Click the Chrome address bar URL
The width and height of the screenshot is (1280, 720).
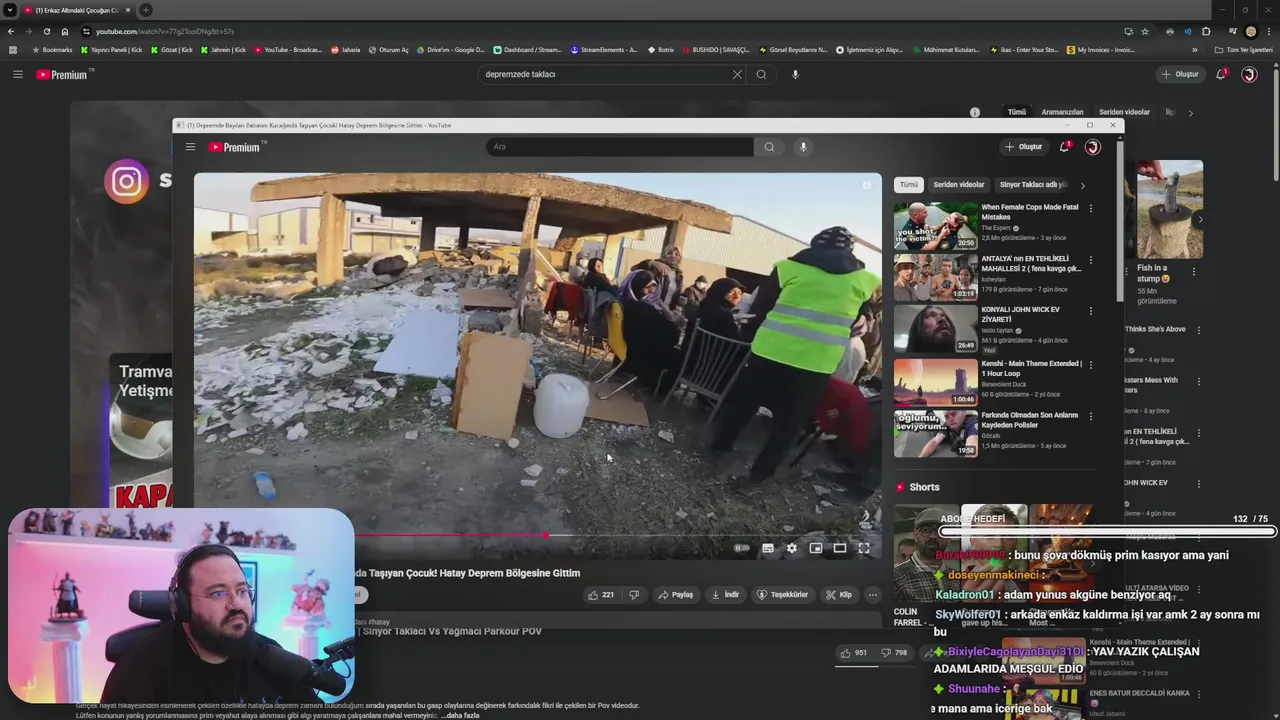pos(165,31)
